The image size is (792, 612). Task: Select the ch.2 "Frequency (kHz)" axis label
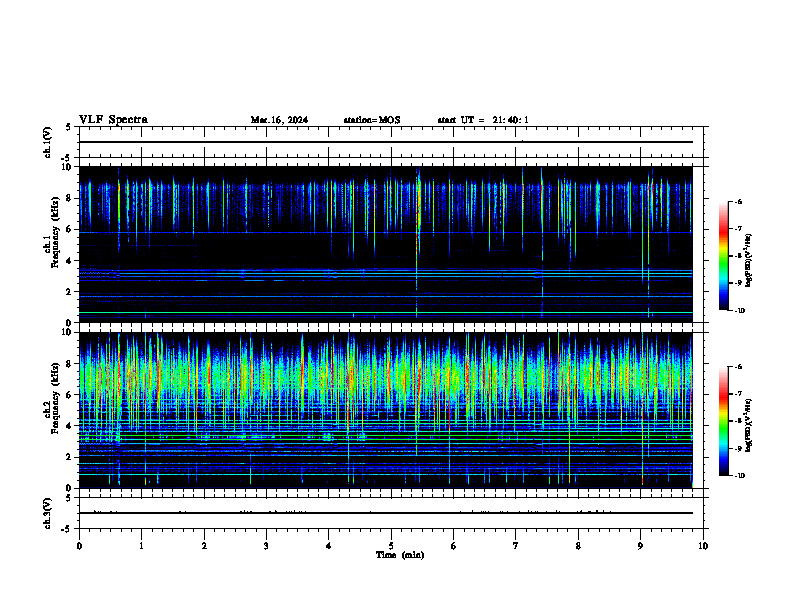tap(56, 398)
